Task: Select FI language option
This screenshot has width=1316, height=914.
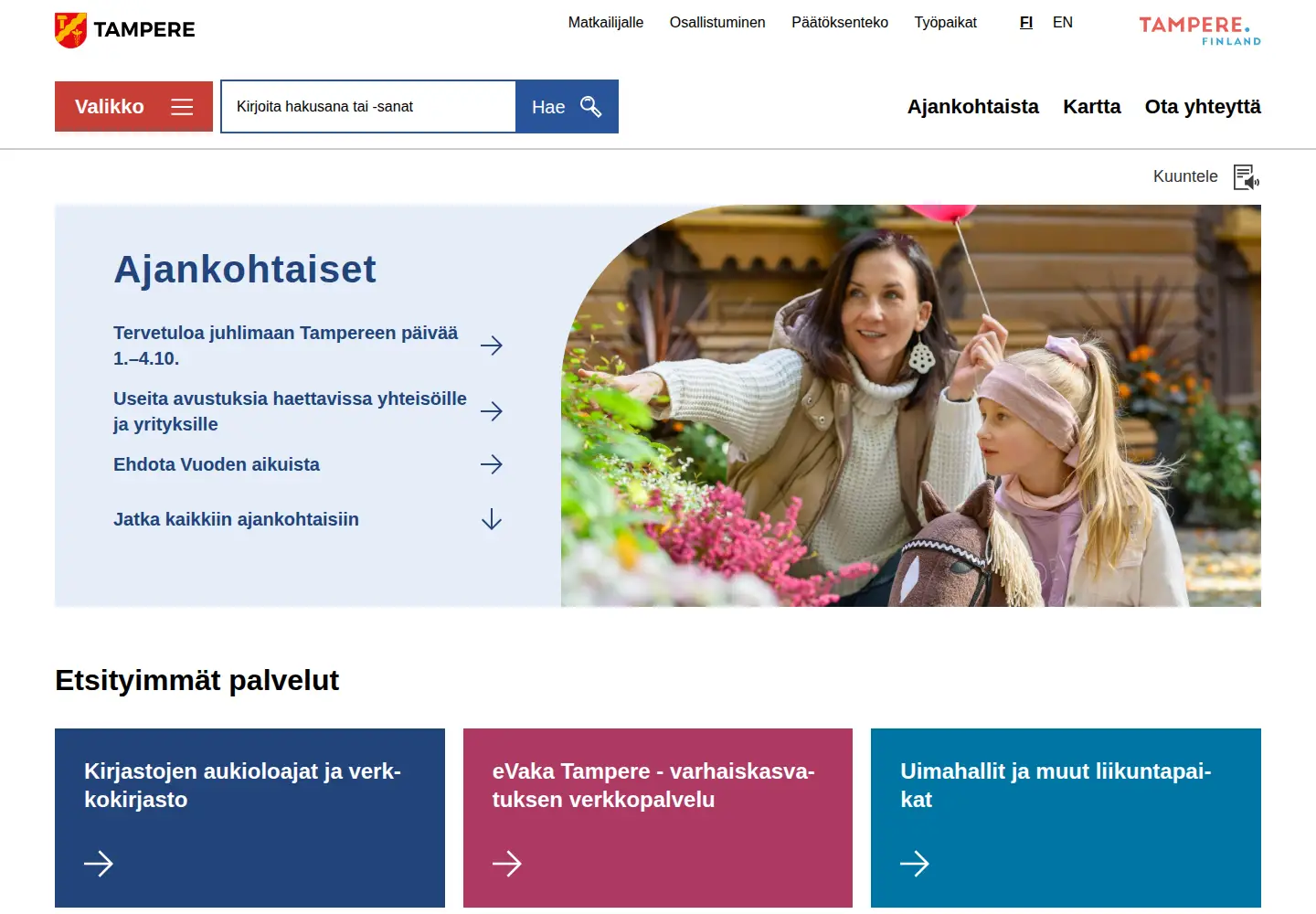Action: coord(1026,23)
